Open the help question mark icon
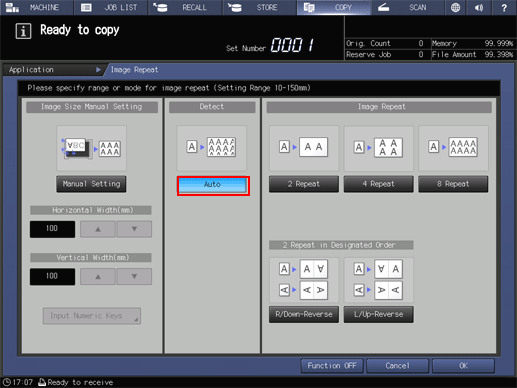 coord(504,7)
